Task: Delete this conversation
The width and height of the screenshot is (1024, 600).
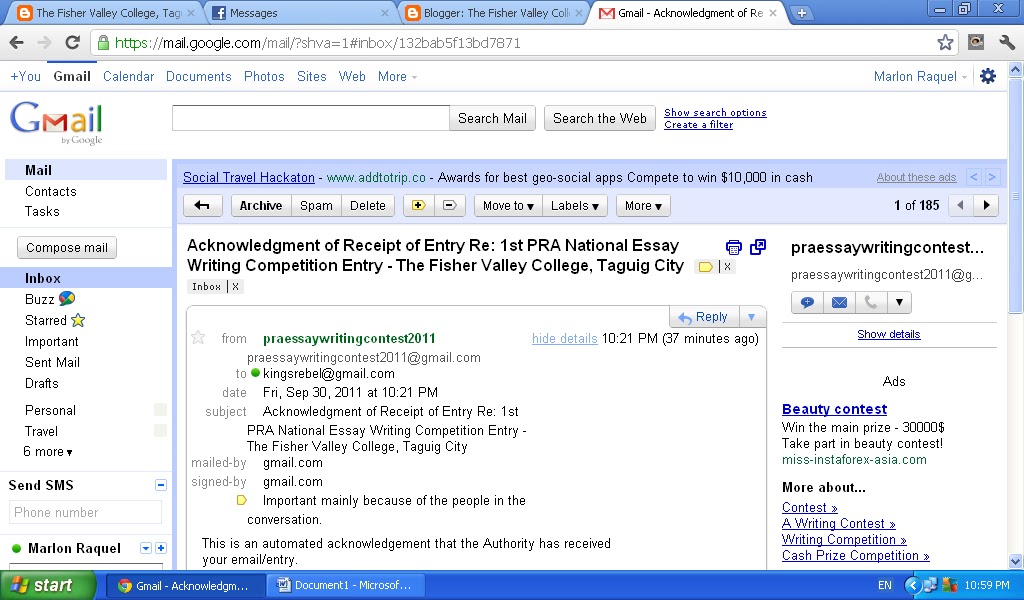Action: (368, 206)
